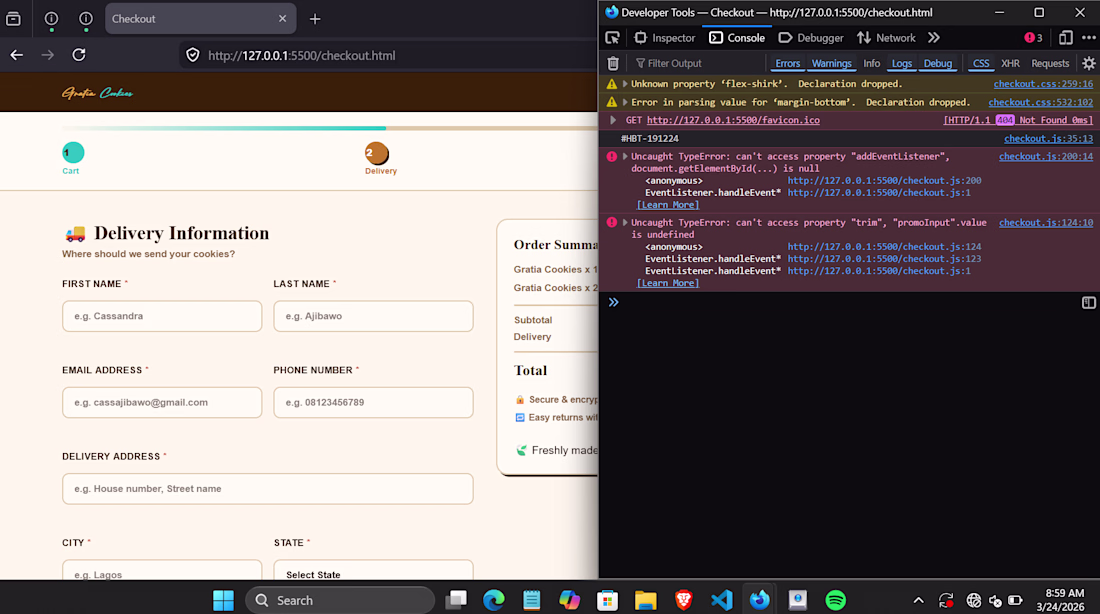This screenshot has height=614, width=1100.
Task: Toggle the Requests console filter
Action: pyautogui.click(x=1049, y=63)
